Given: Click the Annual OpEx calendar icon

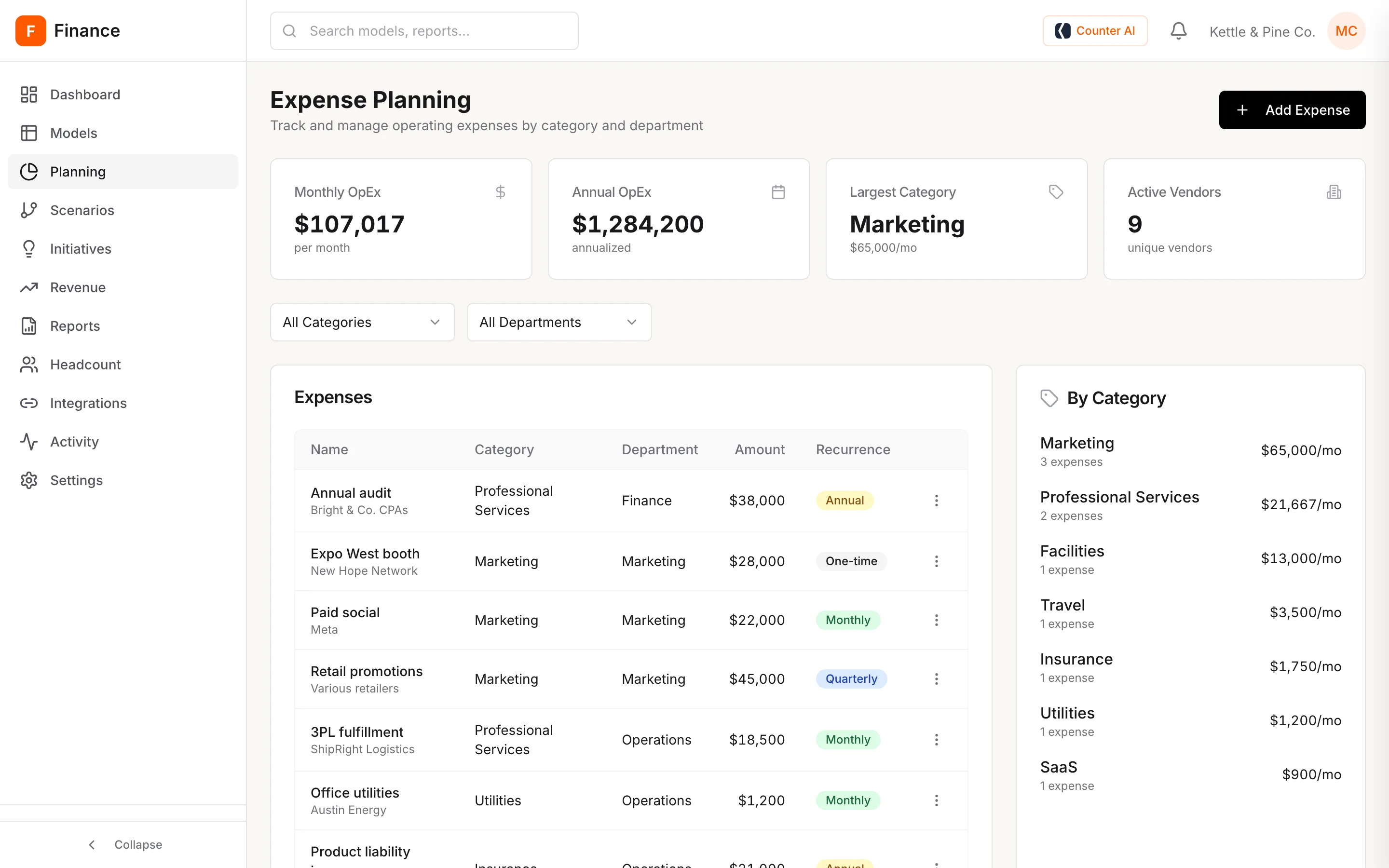Looking at the screenshot, I should 778,192.
